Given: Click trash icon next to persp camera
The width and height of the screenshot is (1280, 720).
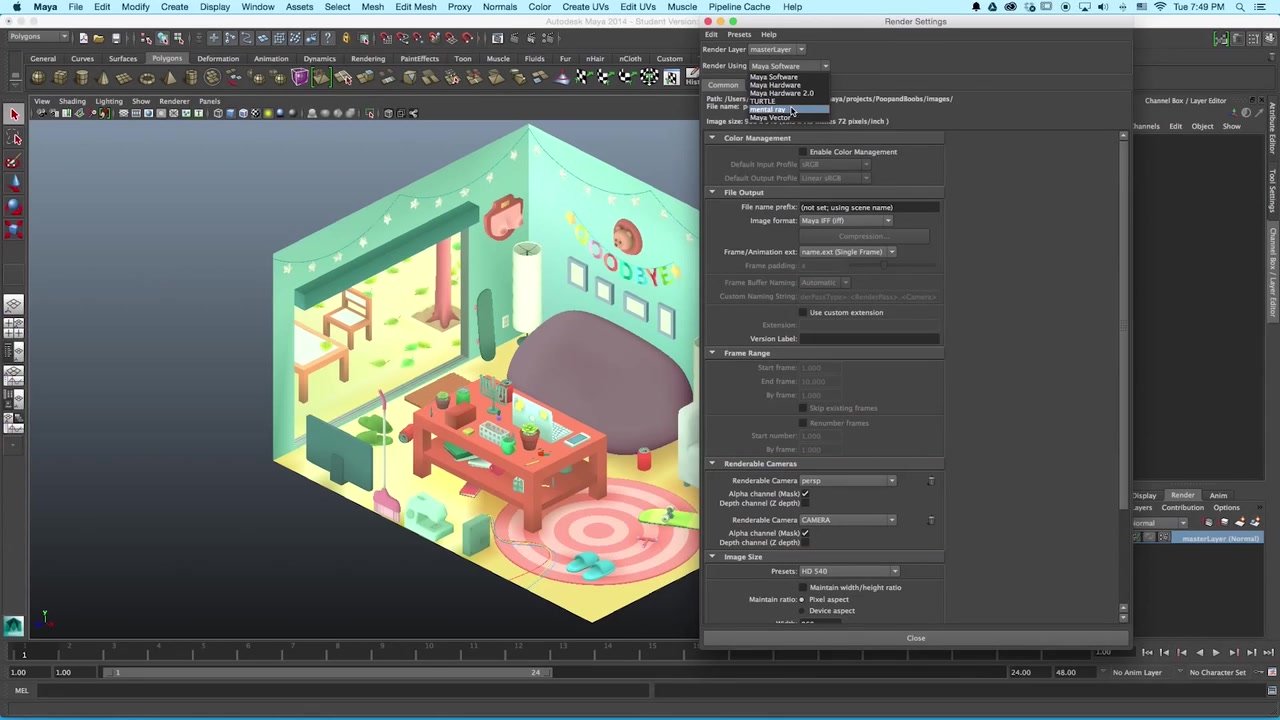Looking at the screenshot, I should 931,481.
